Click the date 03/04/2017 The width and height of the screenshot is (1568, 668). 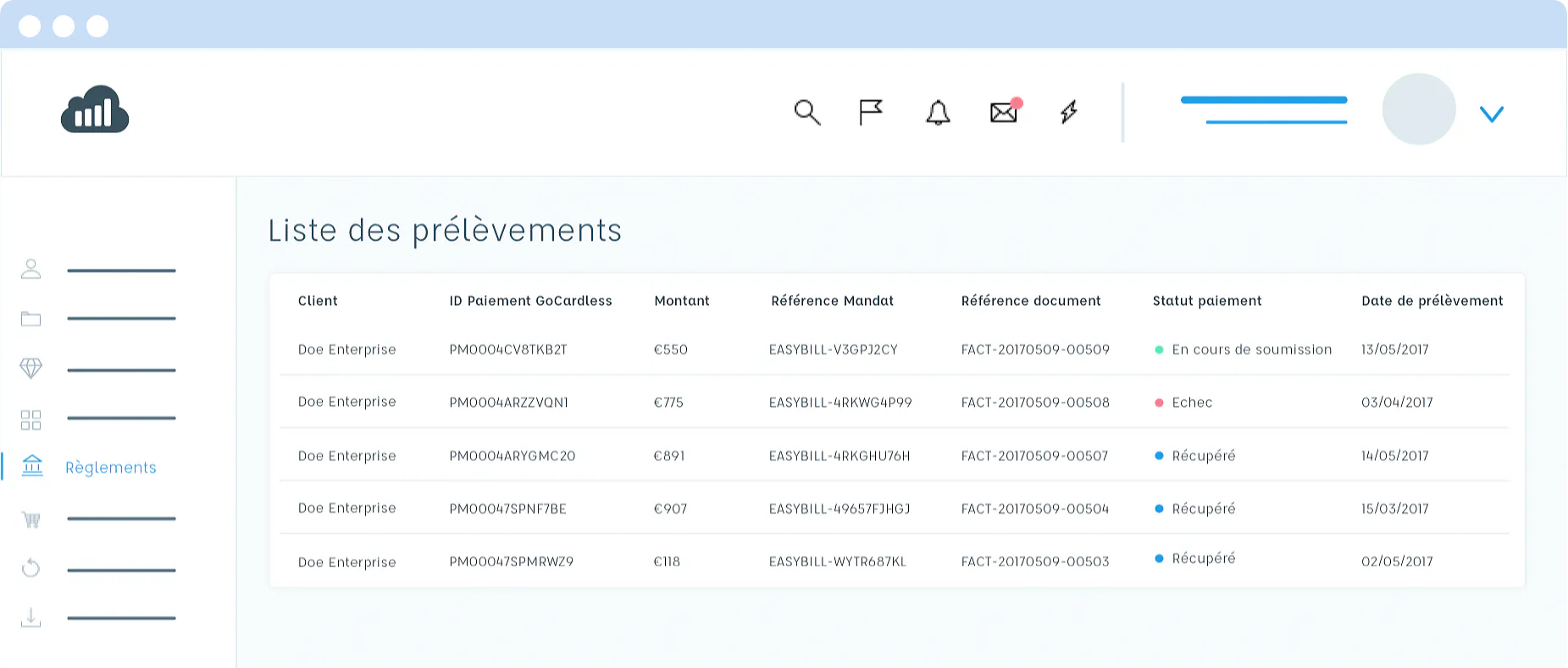pyautogui.click(x=1397, y=403)
